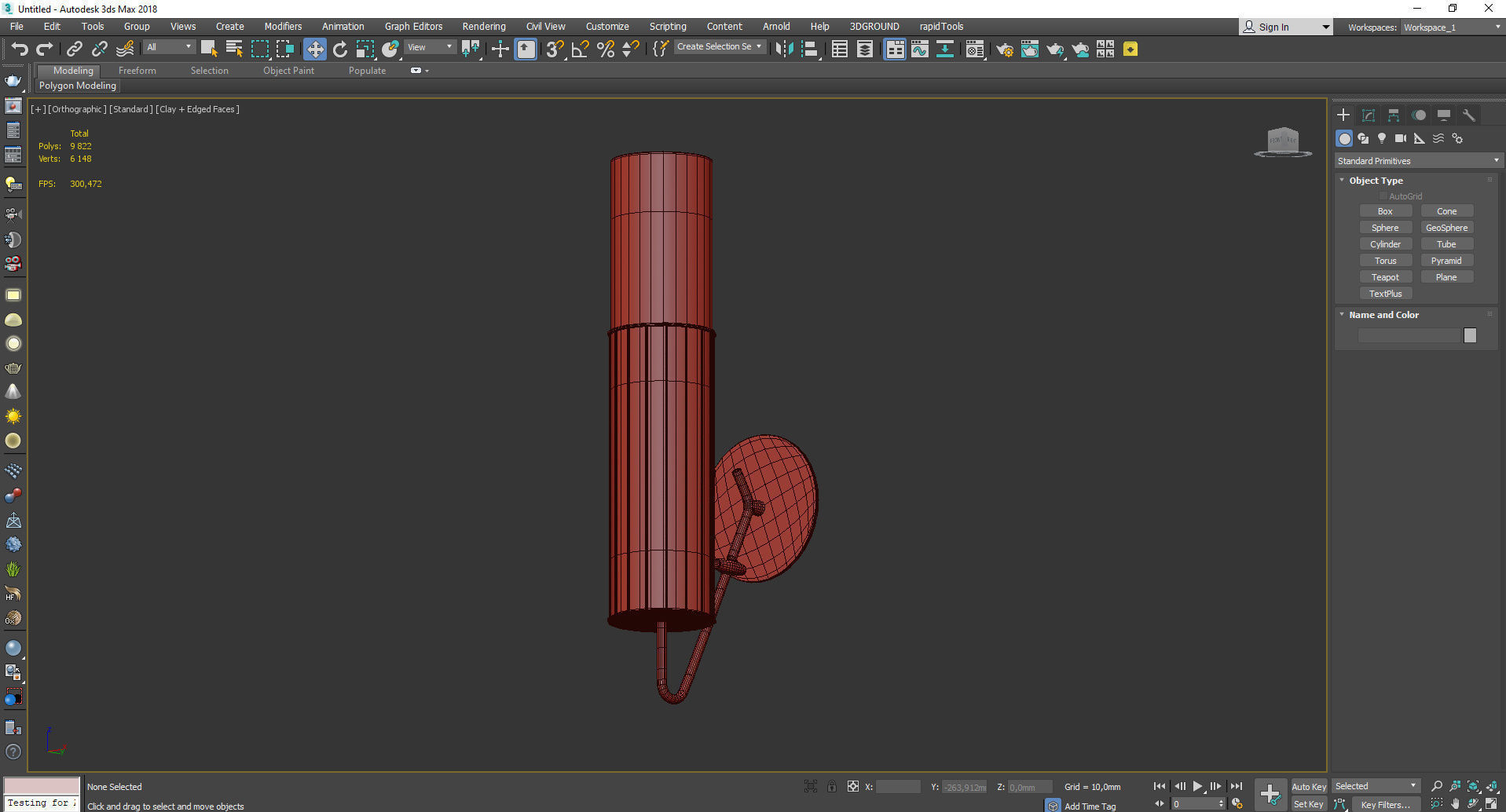Toggle the selection lock icon
Screen dimensions: 1506x812
(x=832, y=786)
